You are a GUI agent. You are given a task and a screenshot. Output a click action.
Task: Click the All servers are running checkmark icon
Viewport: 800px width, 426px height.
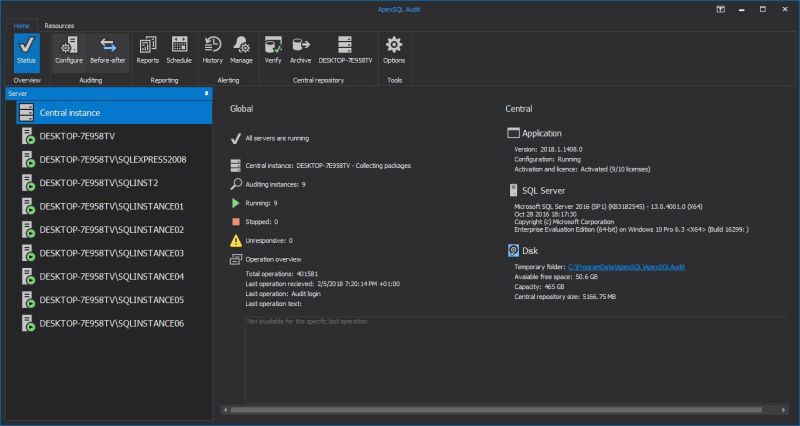(x=236, y=139)
